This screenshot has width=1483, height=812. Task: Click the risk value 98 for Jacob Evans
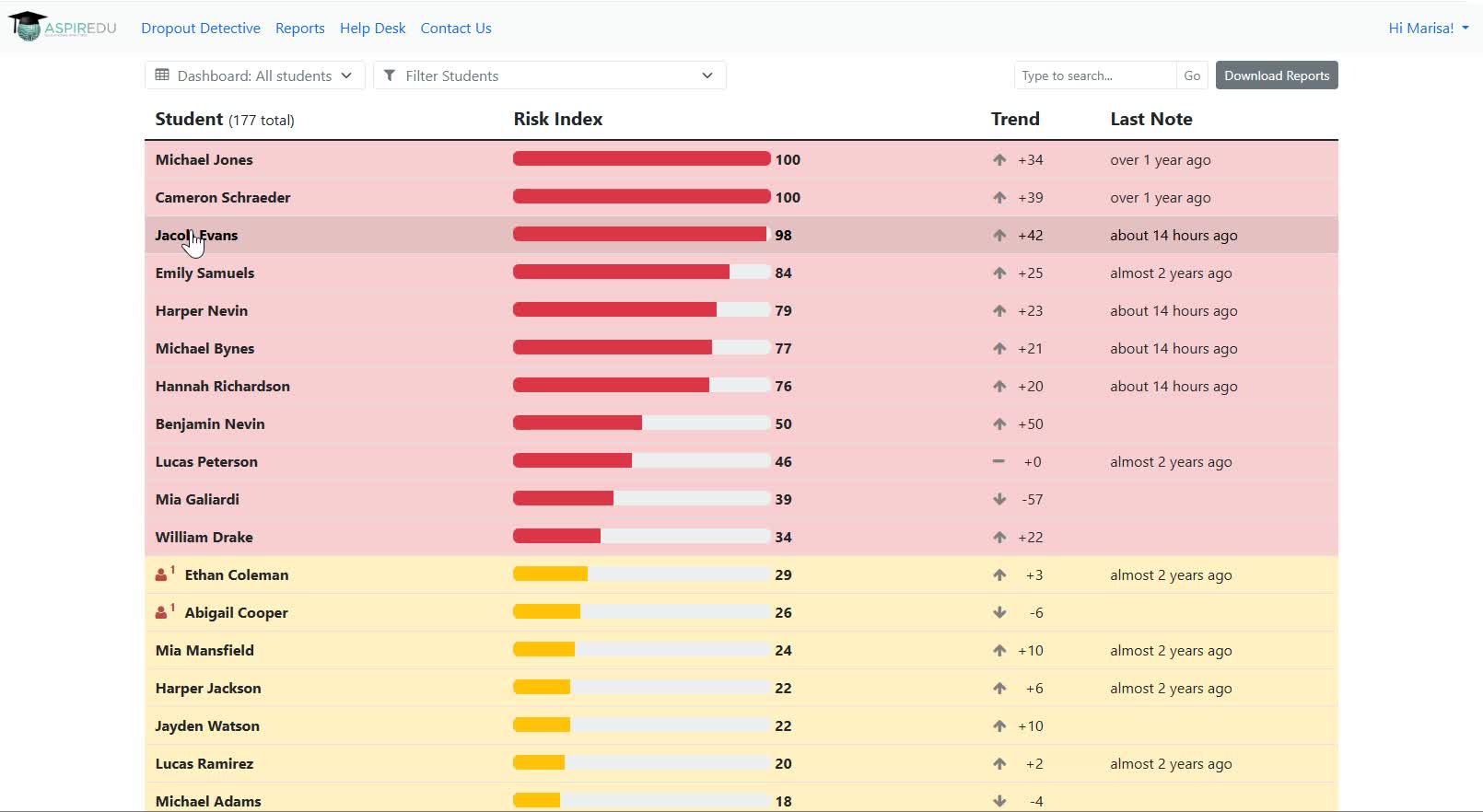[x=783, y=236]
